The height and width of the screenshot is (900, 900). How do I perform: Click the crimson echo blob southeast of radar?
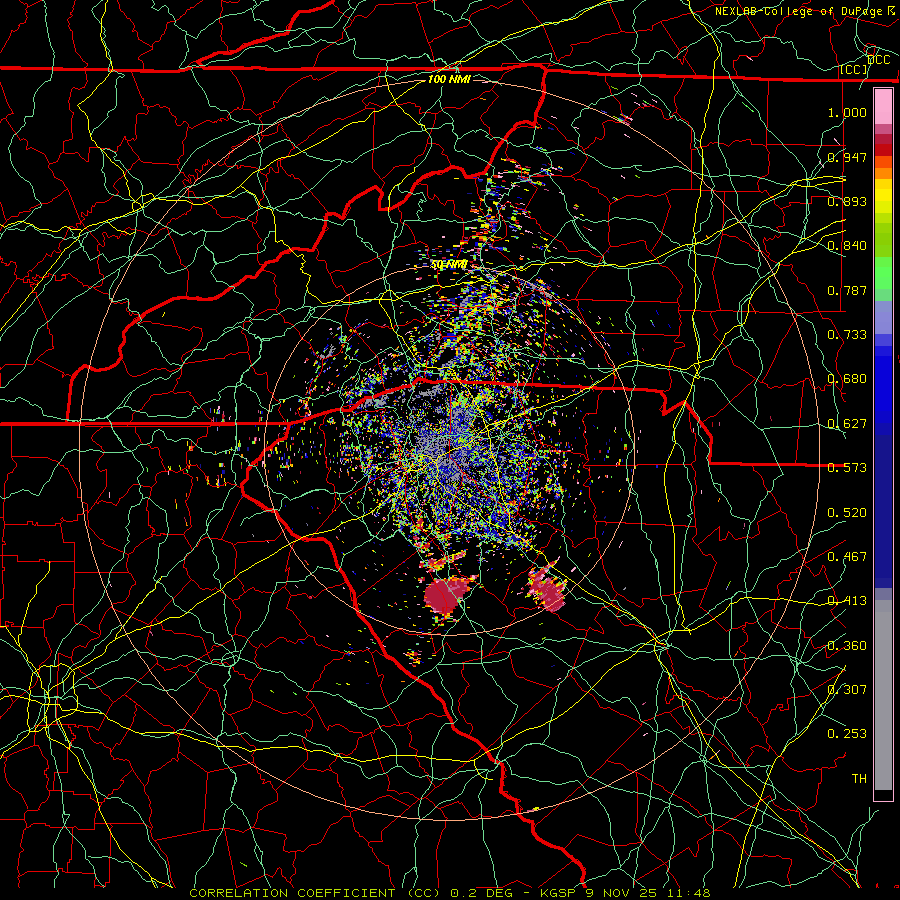(548, 589)
